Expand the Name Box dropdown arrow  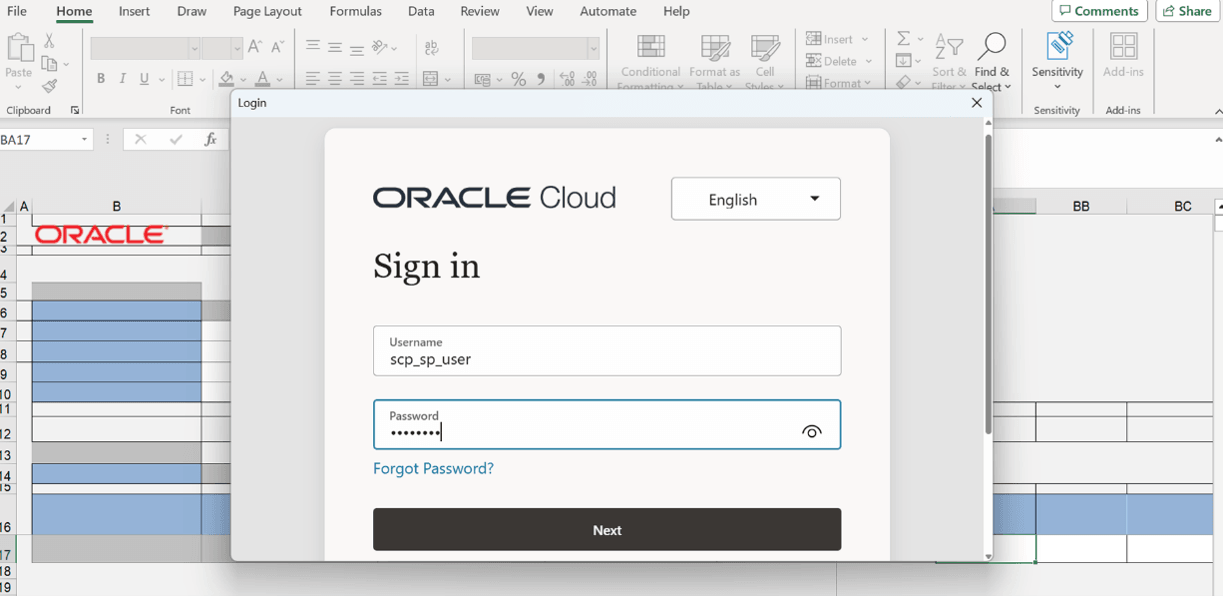point(85,140)
